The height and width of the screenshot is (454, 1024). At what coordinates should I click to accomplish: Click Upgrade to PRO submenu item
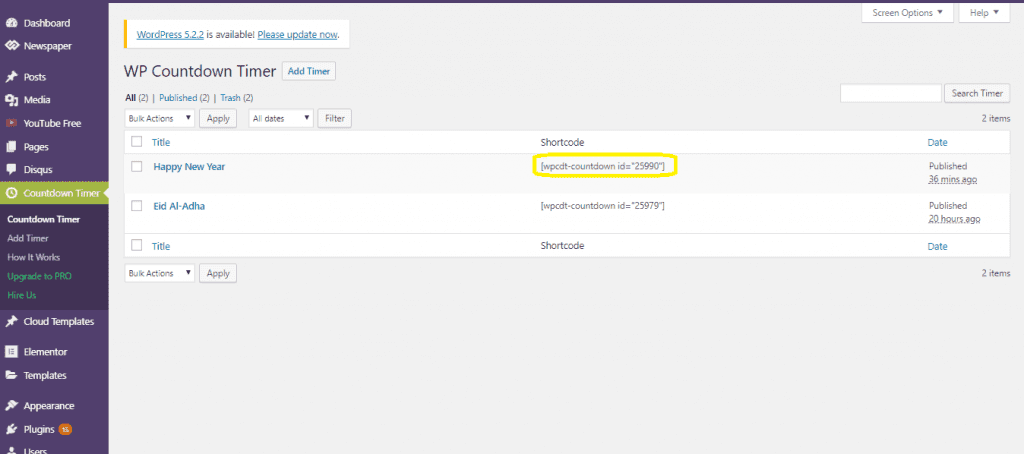[x=39, y=276]
